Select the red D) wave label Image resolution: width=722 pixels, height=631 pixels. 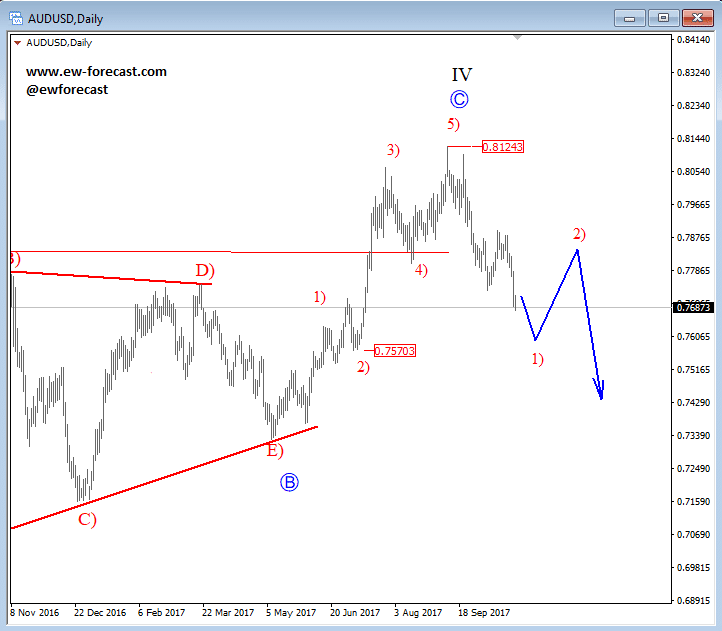click(205, 270)
